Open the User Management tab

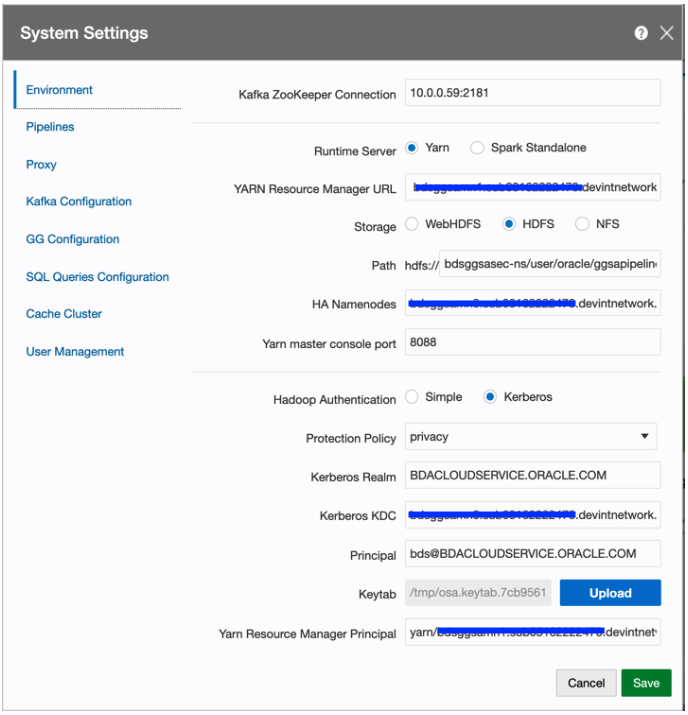point(75,352)
